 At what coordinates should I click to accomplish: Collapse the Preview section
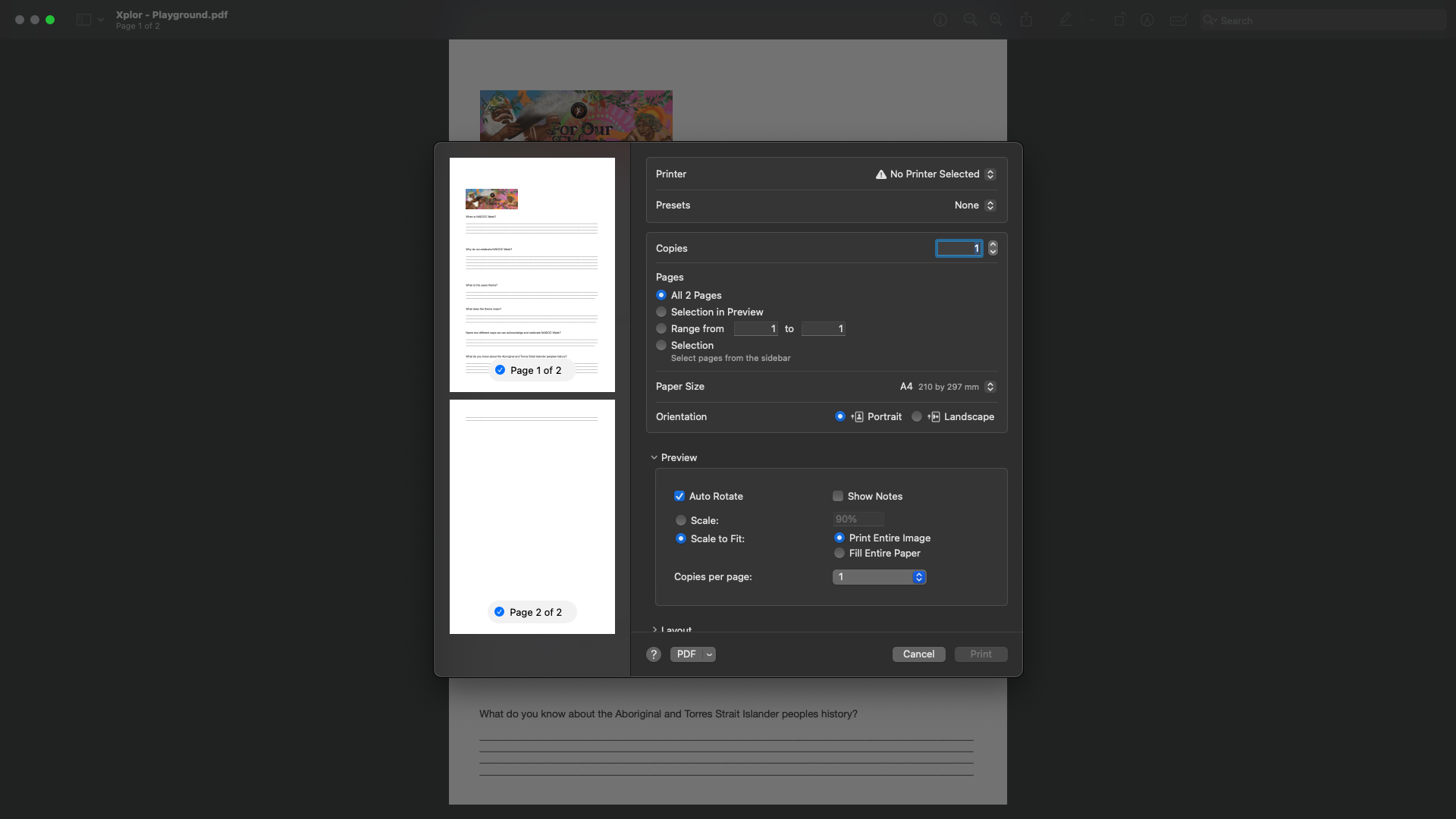654,457
